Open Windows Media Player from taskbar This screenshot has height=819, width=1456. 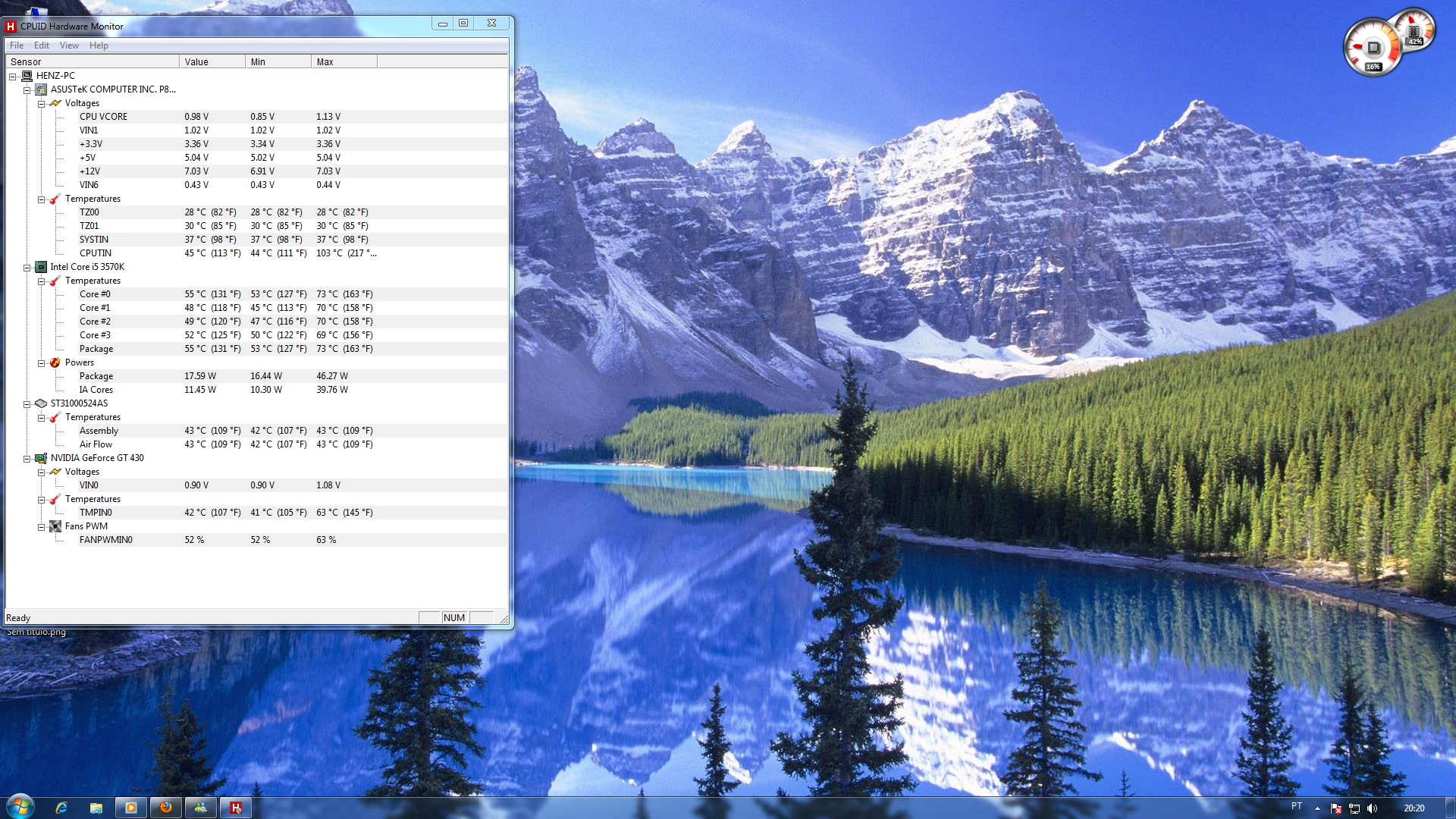[130, 808]
